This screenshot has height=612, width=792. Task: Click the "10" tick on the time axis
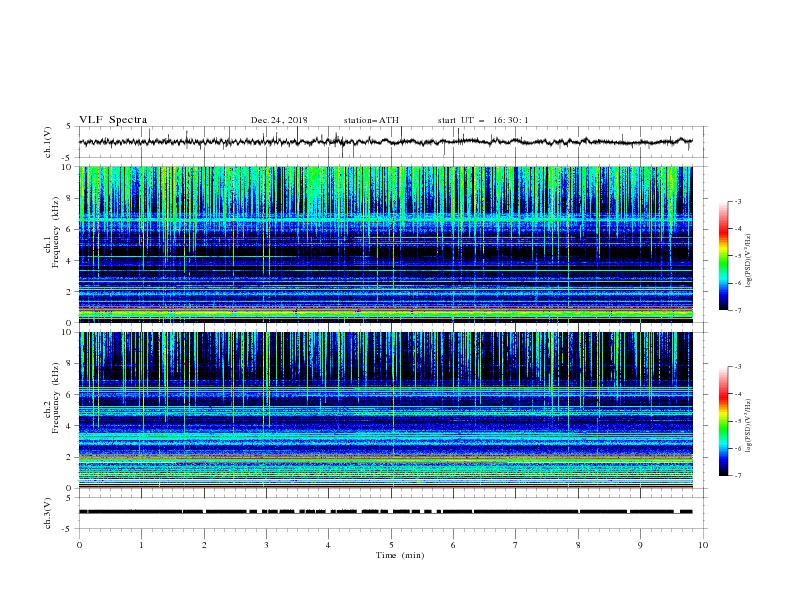(703, 545)
